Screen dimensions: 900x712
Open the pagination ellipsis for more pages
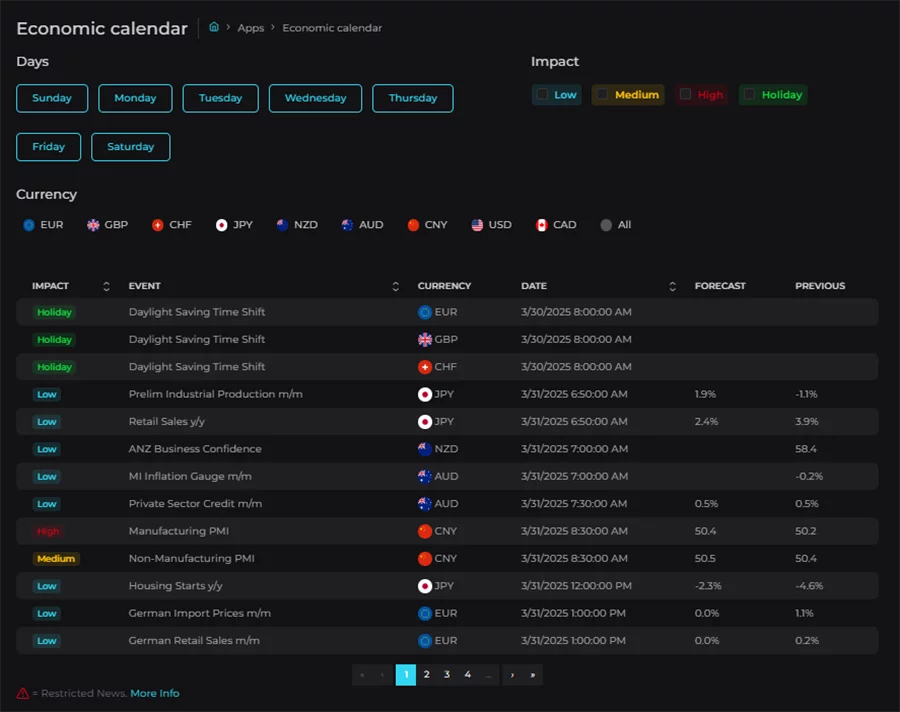(488, 675)
